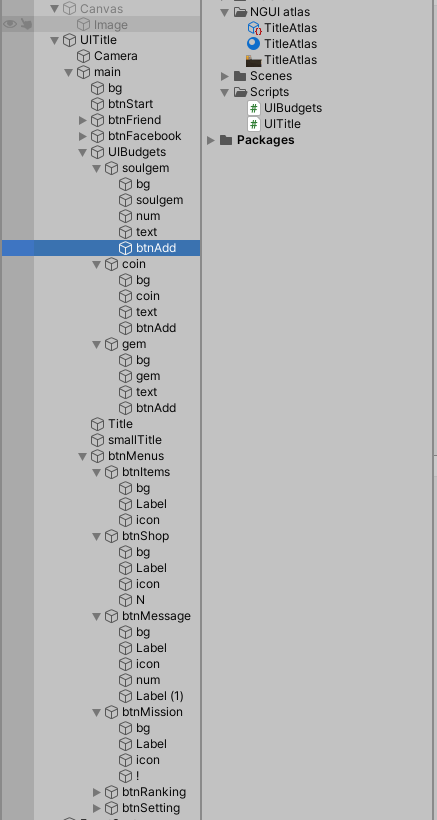437x820 pixels.
Task: Select the soulgem child sprite object
Action: [x=159, y=200]
